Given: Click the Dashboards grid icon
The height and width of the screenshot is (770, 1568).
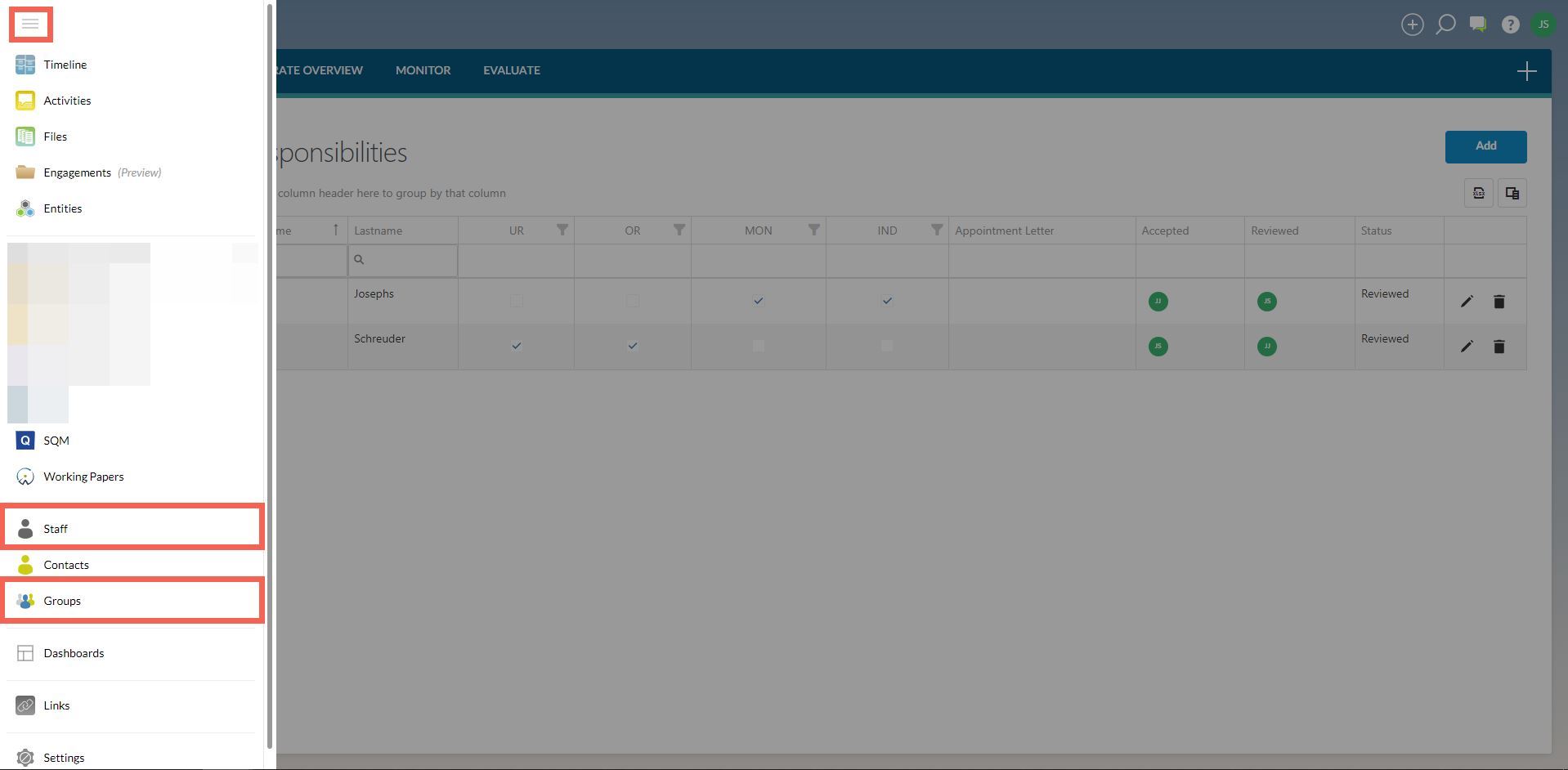Looking at the screenshot, I should tap(25, 653).
